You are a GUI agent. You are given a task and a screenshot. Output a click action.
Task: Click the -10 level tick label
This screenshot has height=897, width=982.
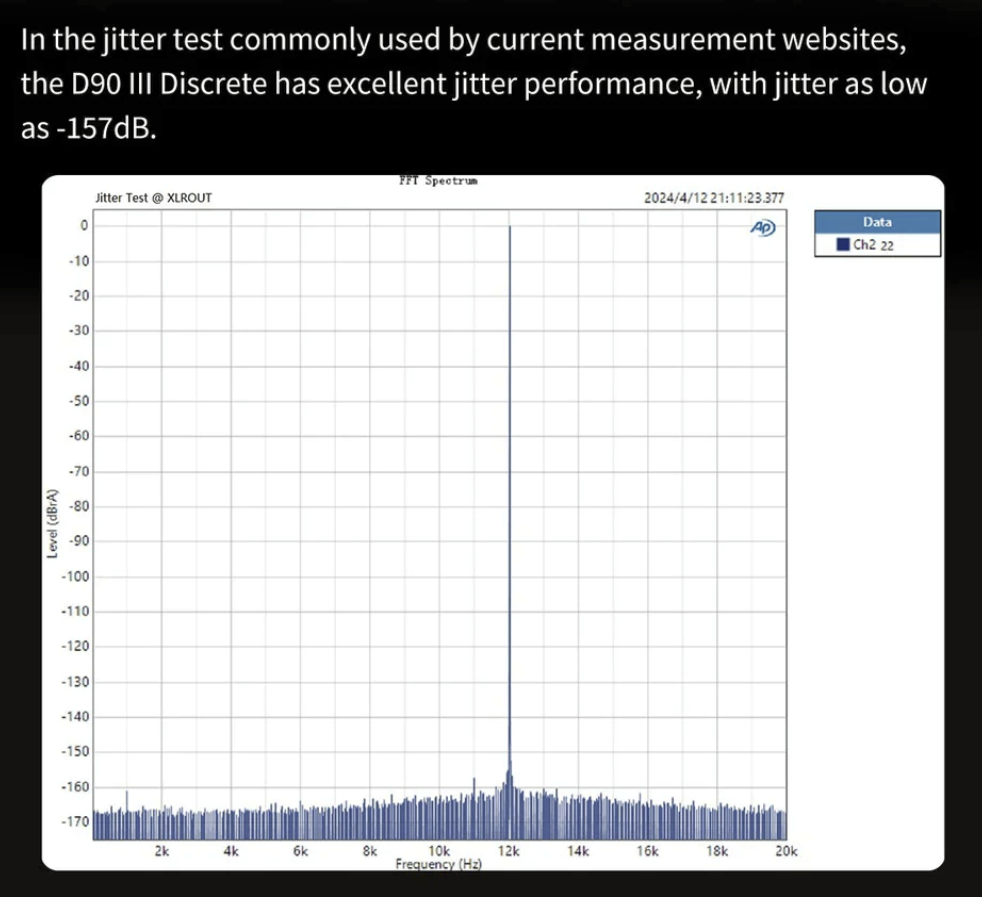click(79, 261)
